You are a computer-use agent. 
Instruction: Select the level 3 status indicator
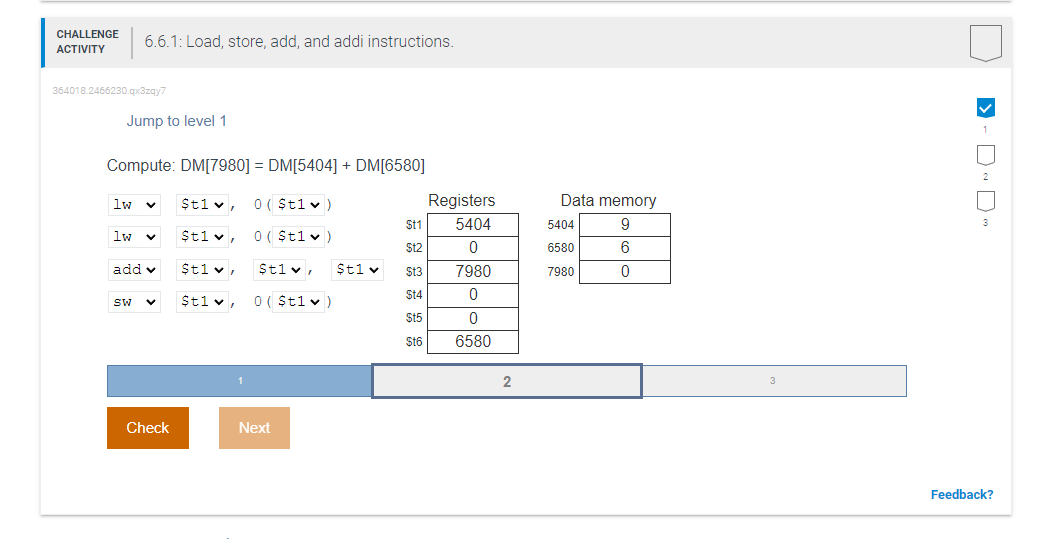pos(985,201)
